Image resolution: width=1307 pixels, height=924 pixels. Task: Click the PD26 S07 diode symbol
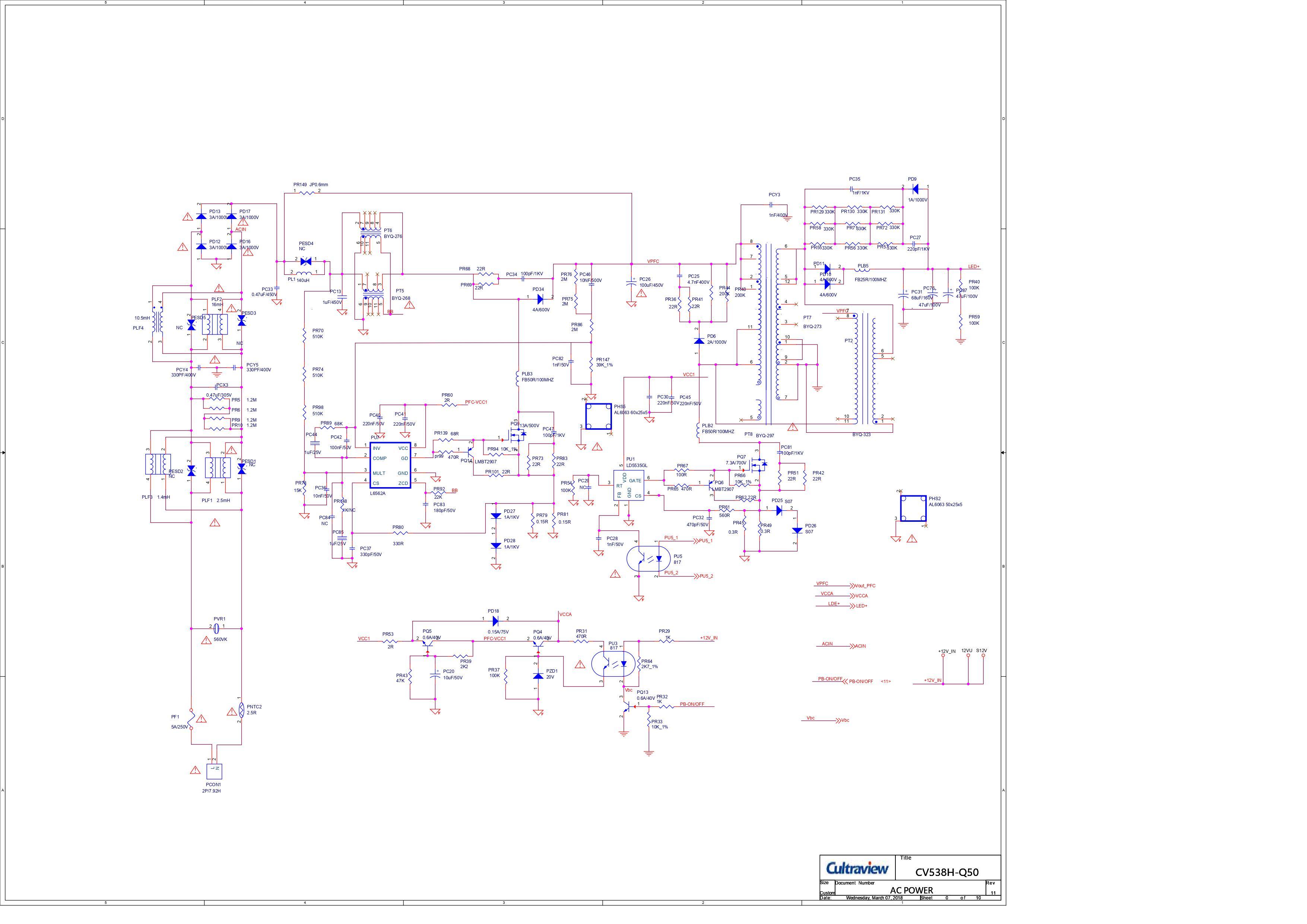pos(797,531)
